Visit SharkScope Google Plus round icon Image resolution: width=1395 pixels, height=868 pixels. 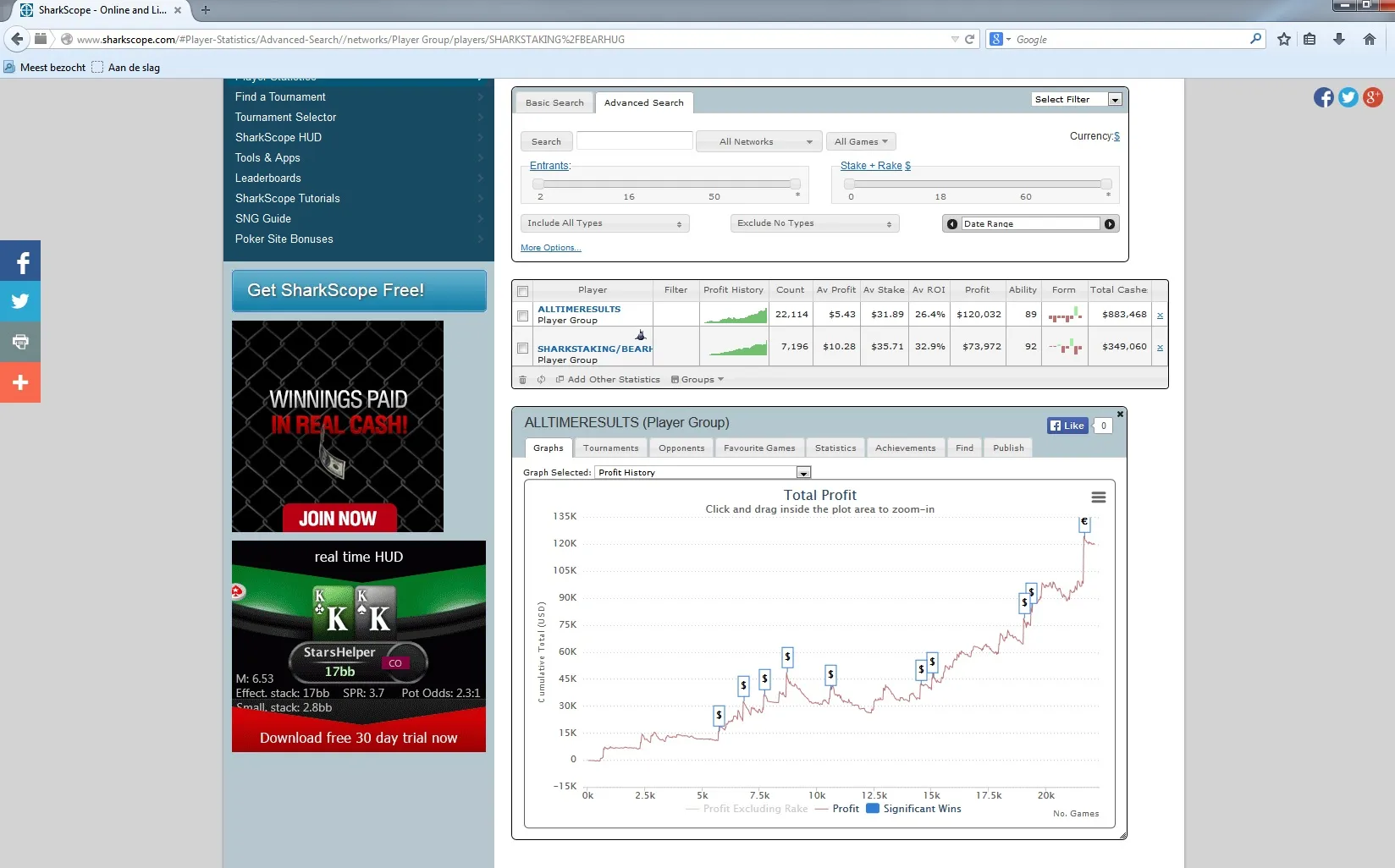click(1373, 97)
